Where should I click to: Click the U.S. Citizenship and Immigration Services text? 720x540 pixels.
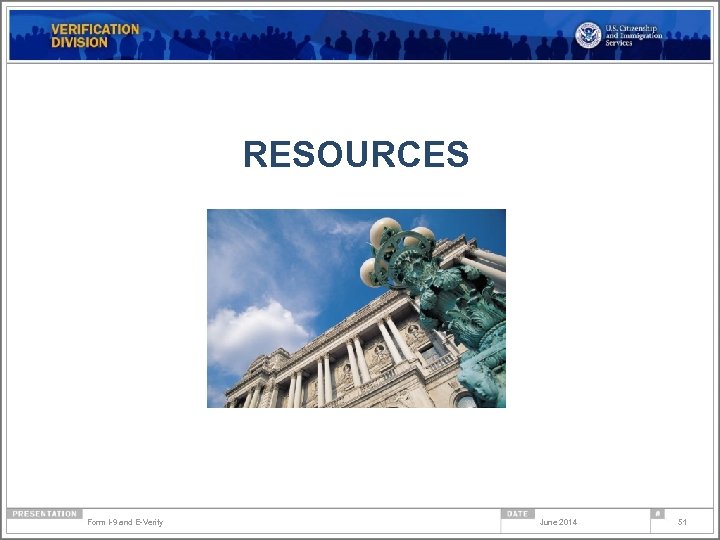point(633,35)
